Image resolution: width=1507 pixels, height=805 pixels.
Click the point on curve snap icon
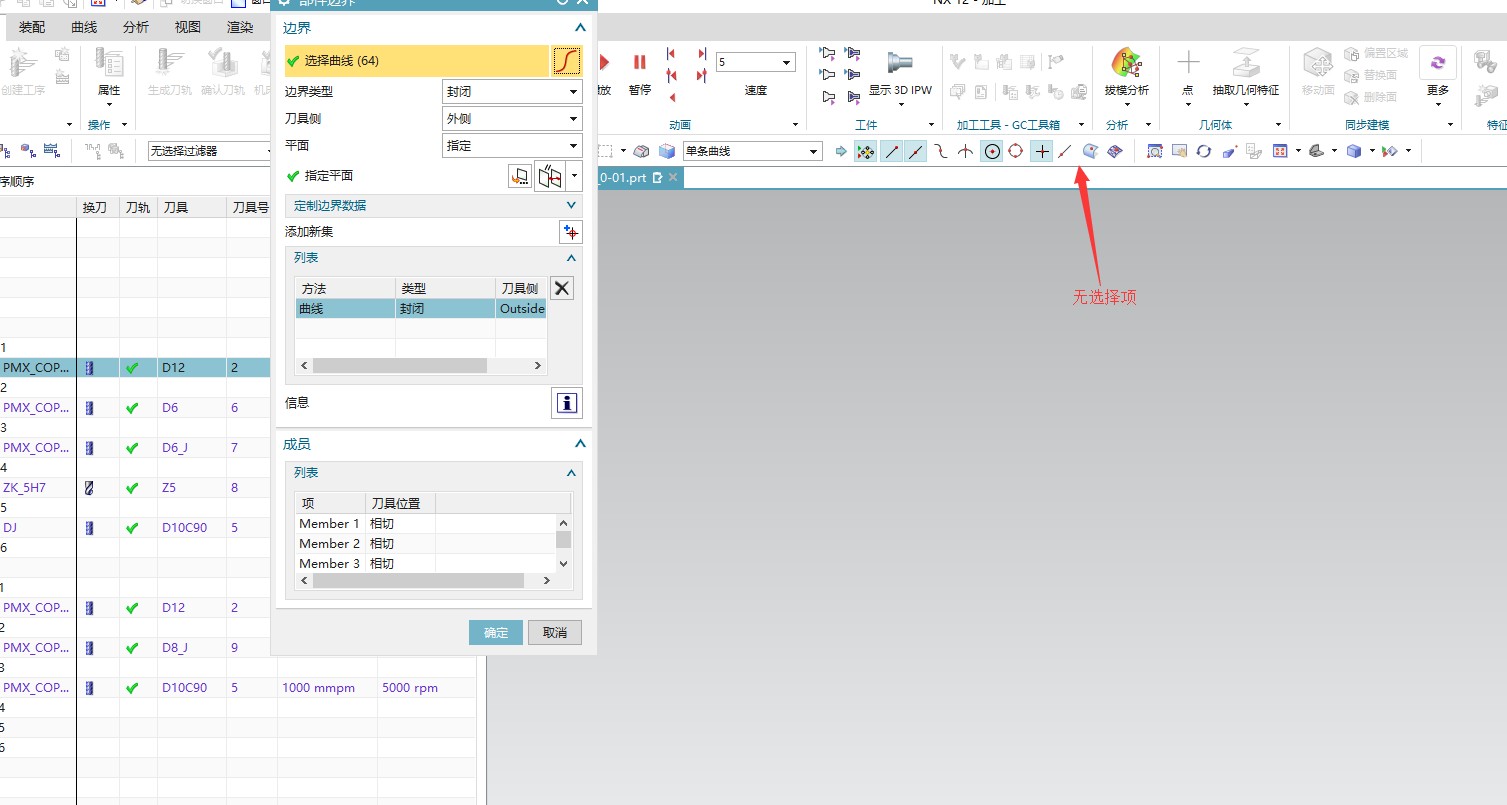[x=1065, y=151]
